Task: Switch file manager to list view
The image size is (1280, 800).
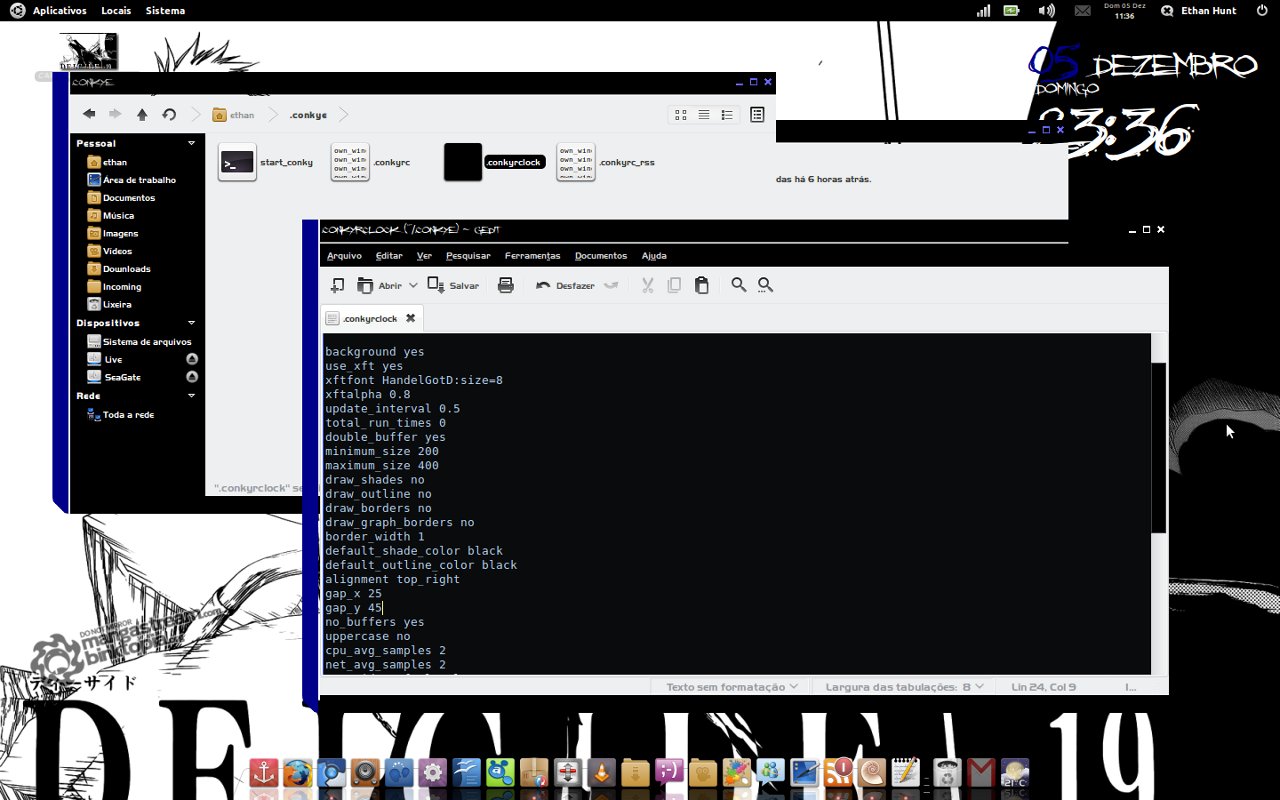Action: tap(704, 115)
